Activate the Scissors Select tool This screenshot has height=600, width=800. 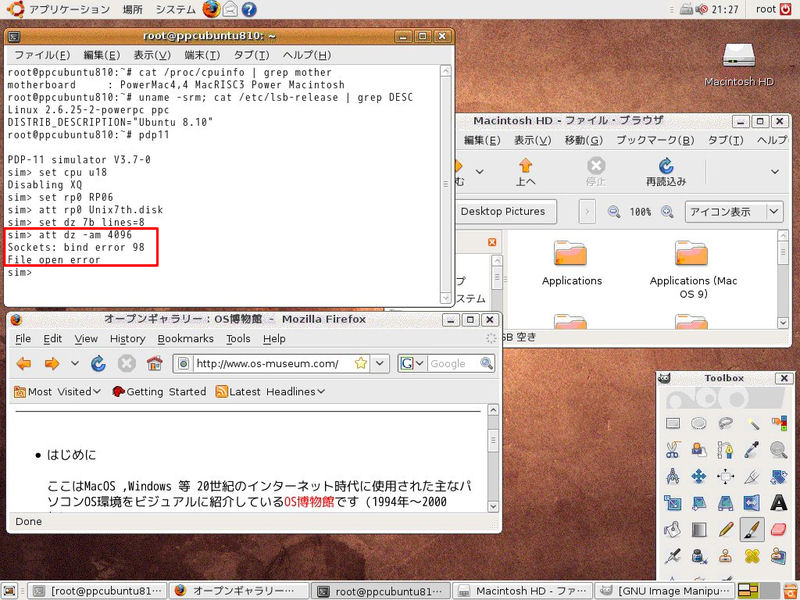point(672,450)
